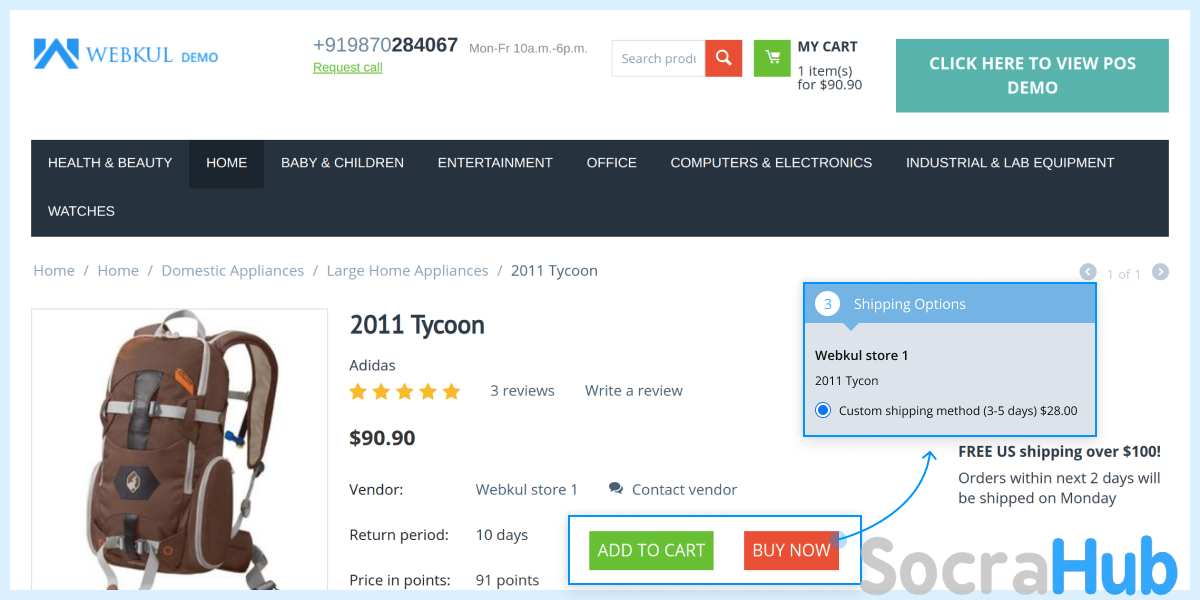Viewport: 1200px width, 600px height.
Task: Click the phone number +919870284067
Action: (x=385, y=45)
